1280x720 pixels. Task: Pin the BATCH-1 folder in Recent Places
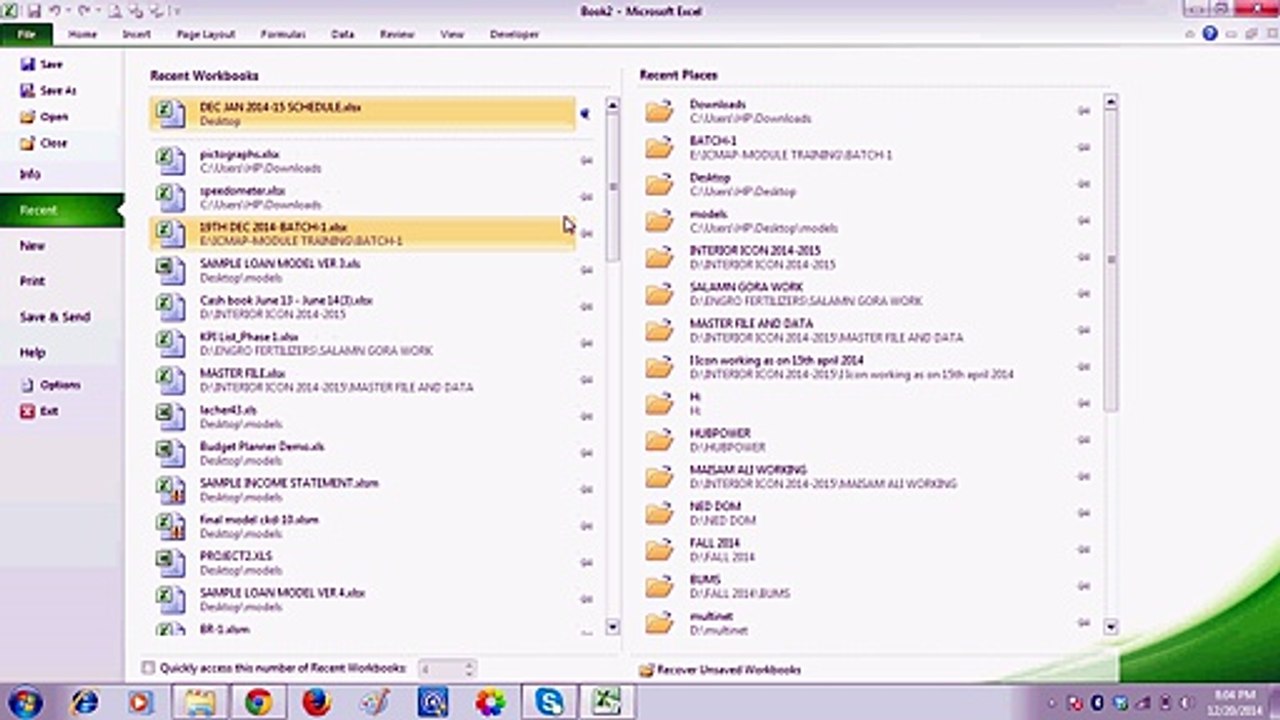1083,147
